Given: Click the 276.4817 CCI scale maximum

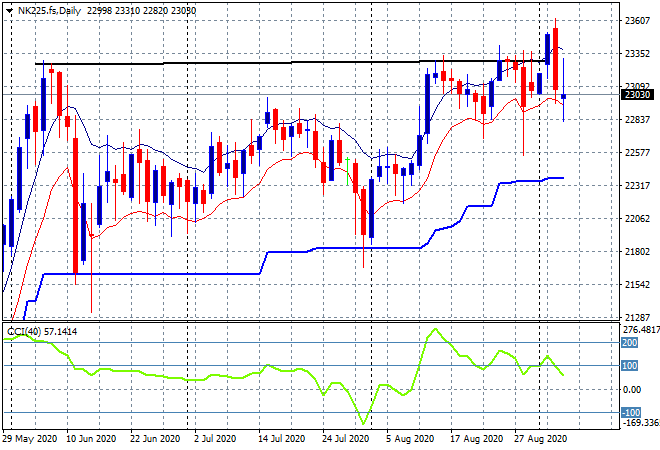Looking at the screenshot, I should [x=641, y=330].
